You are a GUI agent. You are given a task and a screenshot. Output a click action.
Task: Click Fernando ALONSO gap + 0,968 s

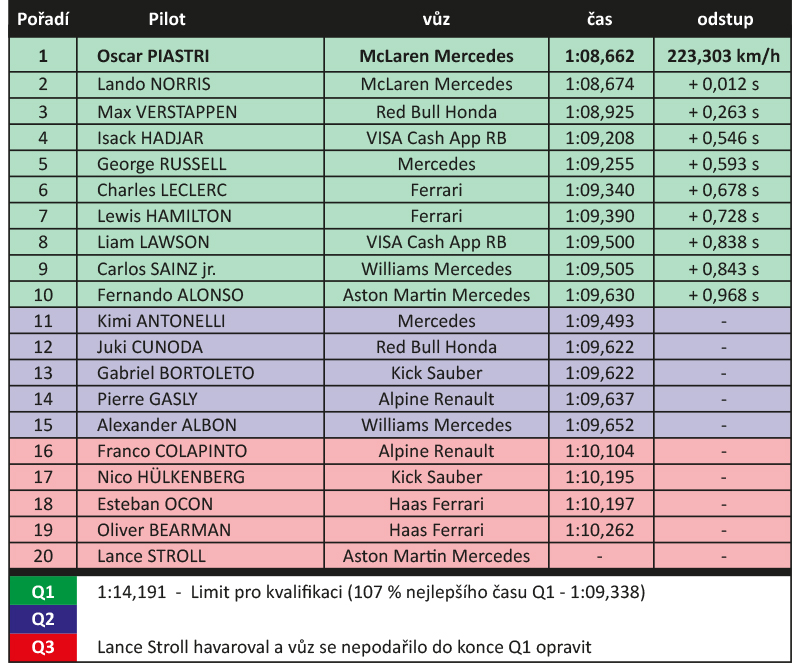click(723, 295)
